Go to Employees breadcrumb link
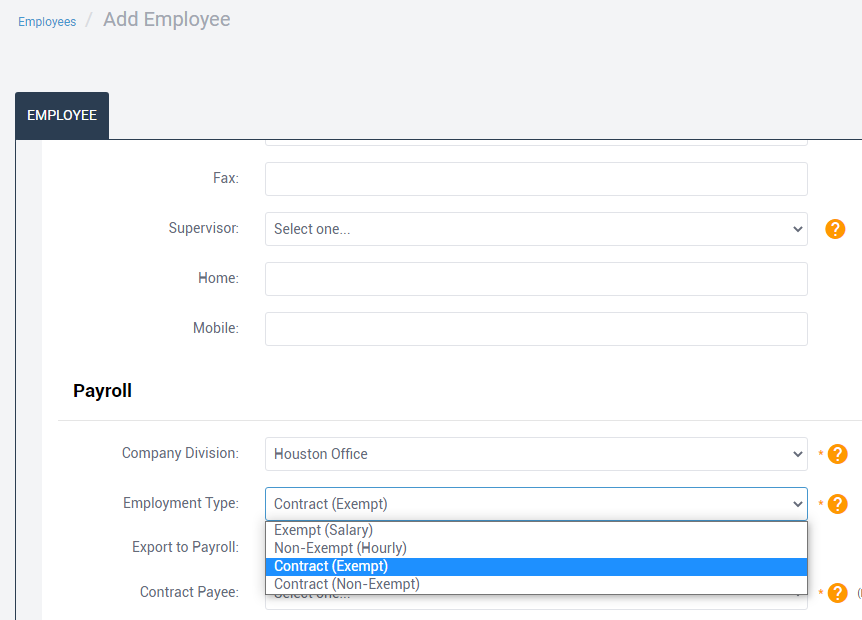This screenshot has width=862, height=620. pyautogui.click(x=47, y=22)
